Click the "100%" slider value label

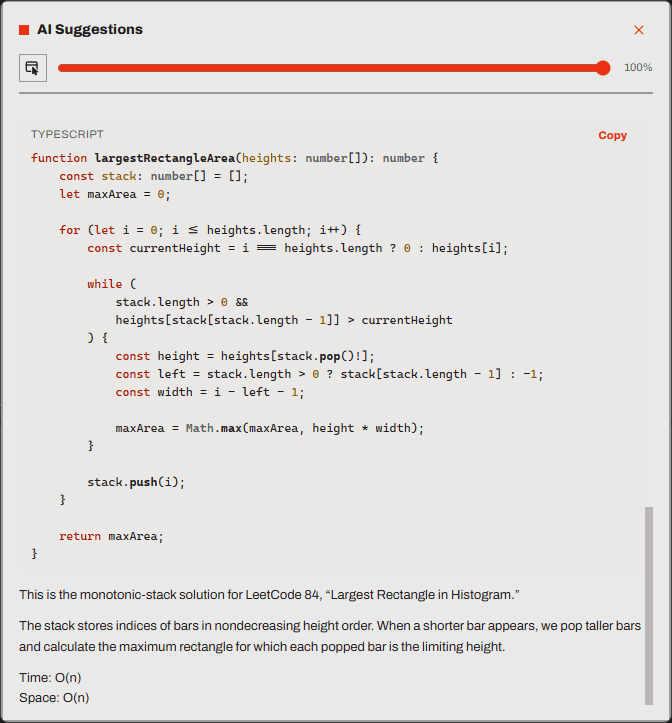638,68
